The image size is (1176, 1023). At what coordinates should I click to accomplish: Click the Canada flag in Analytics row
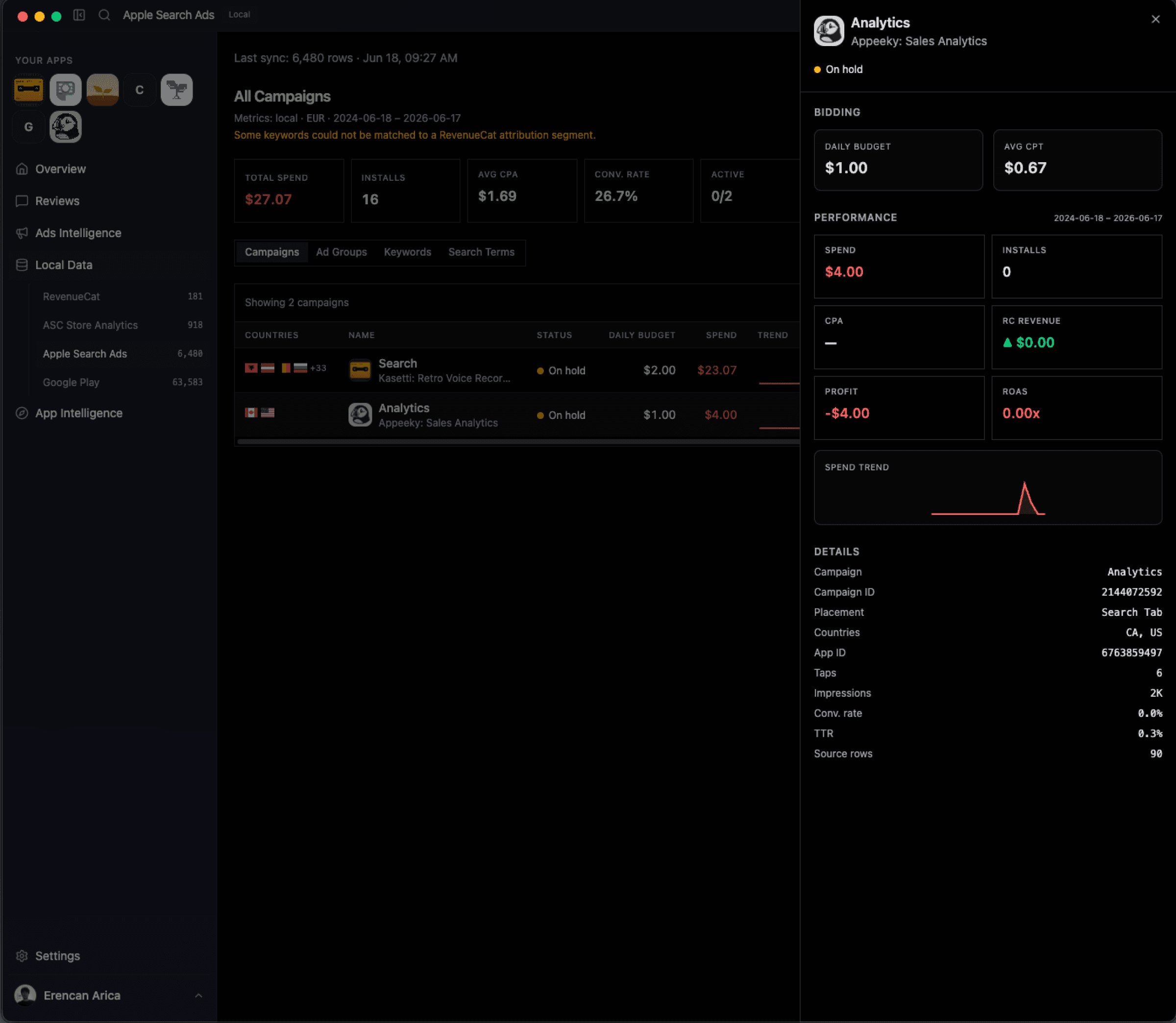point(251,412)
